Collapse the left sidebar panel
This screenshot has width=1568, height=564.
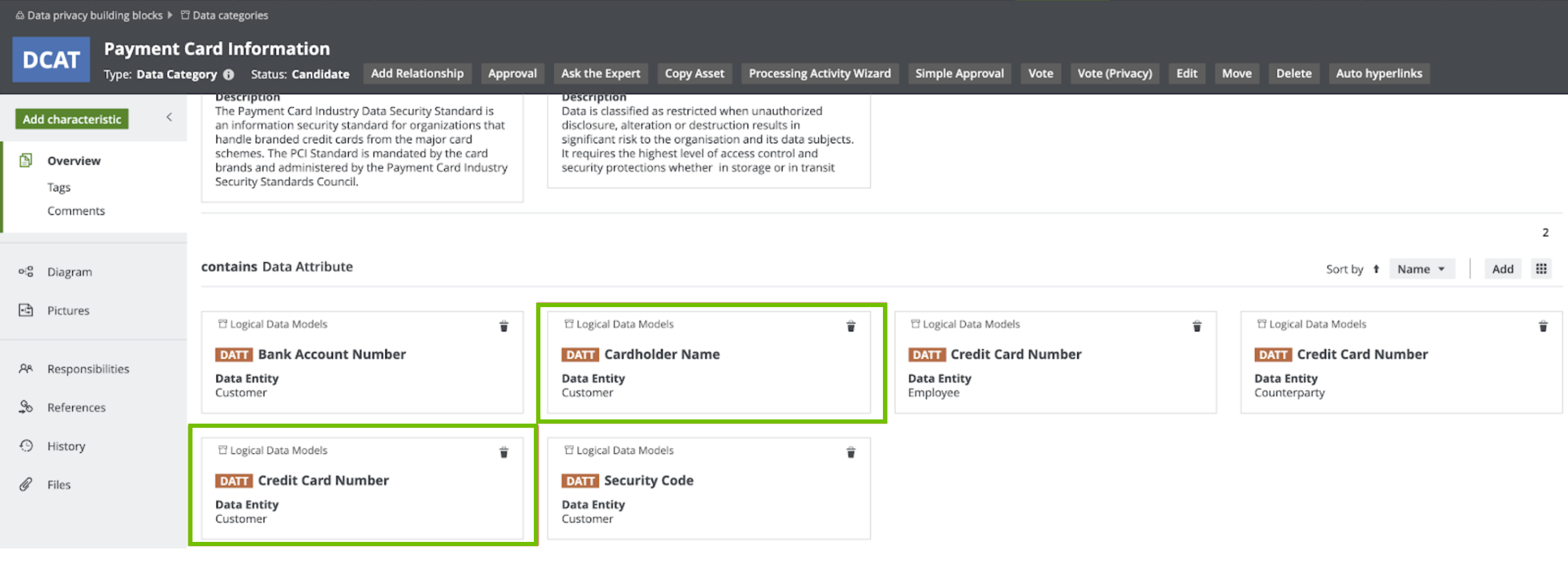pos(169,118)
